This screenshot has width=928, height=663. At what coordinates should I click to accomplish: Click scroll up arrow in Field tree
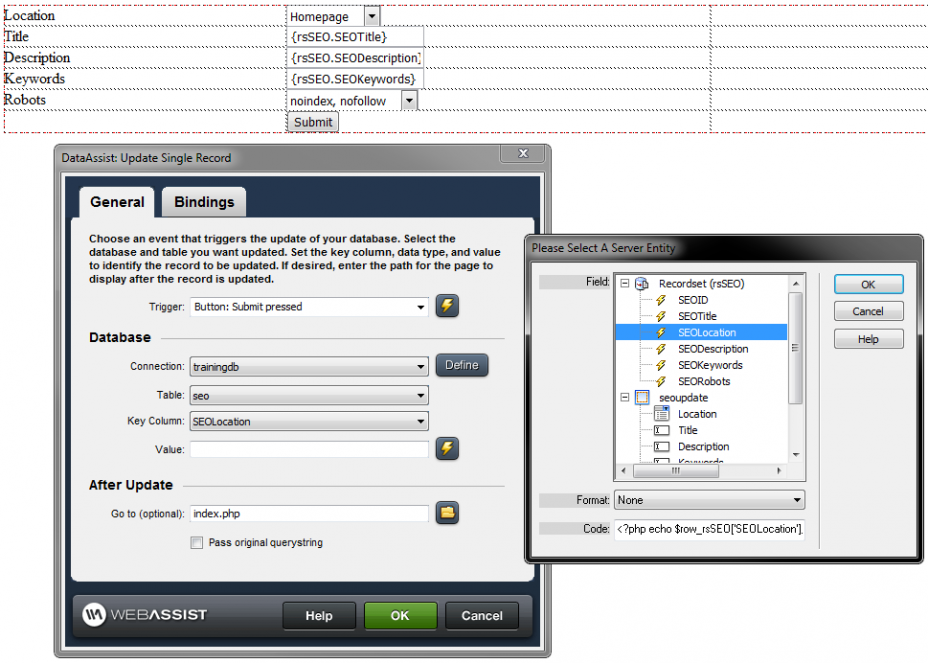[x=796, y=284]
